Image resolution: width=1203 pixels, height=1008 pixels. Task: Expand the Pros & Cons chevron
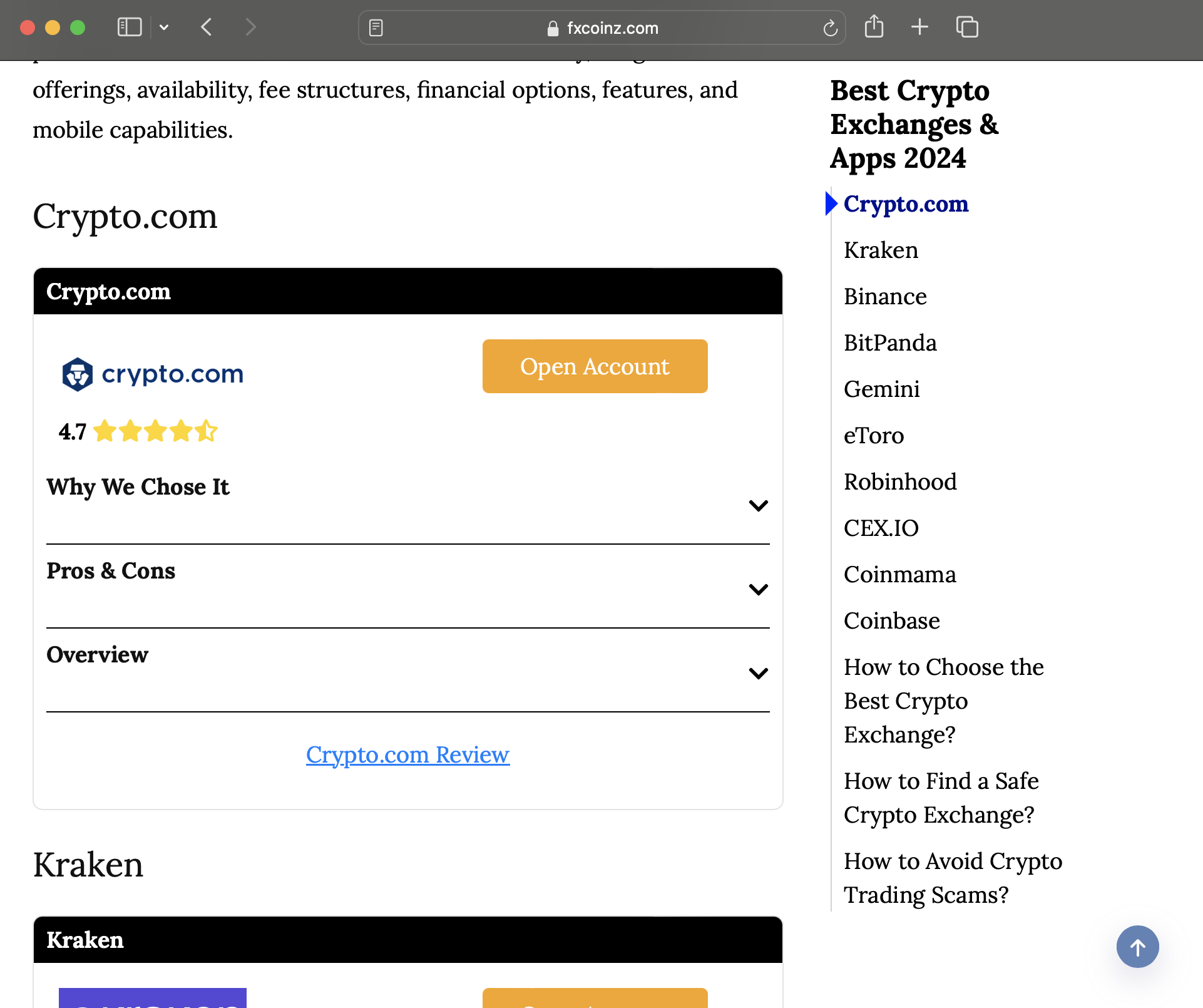[x=758, y=589]
